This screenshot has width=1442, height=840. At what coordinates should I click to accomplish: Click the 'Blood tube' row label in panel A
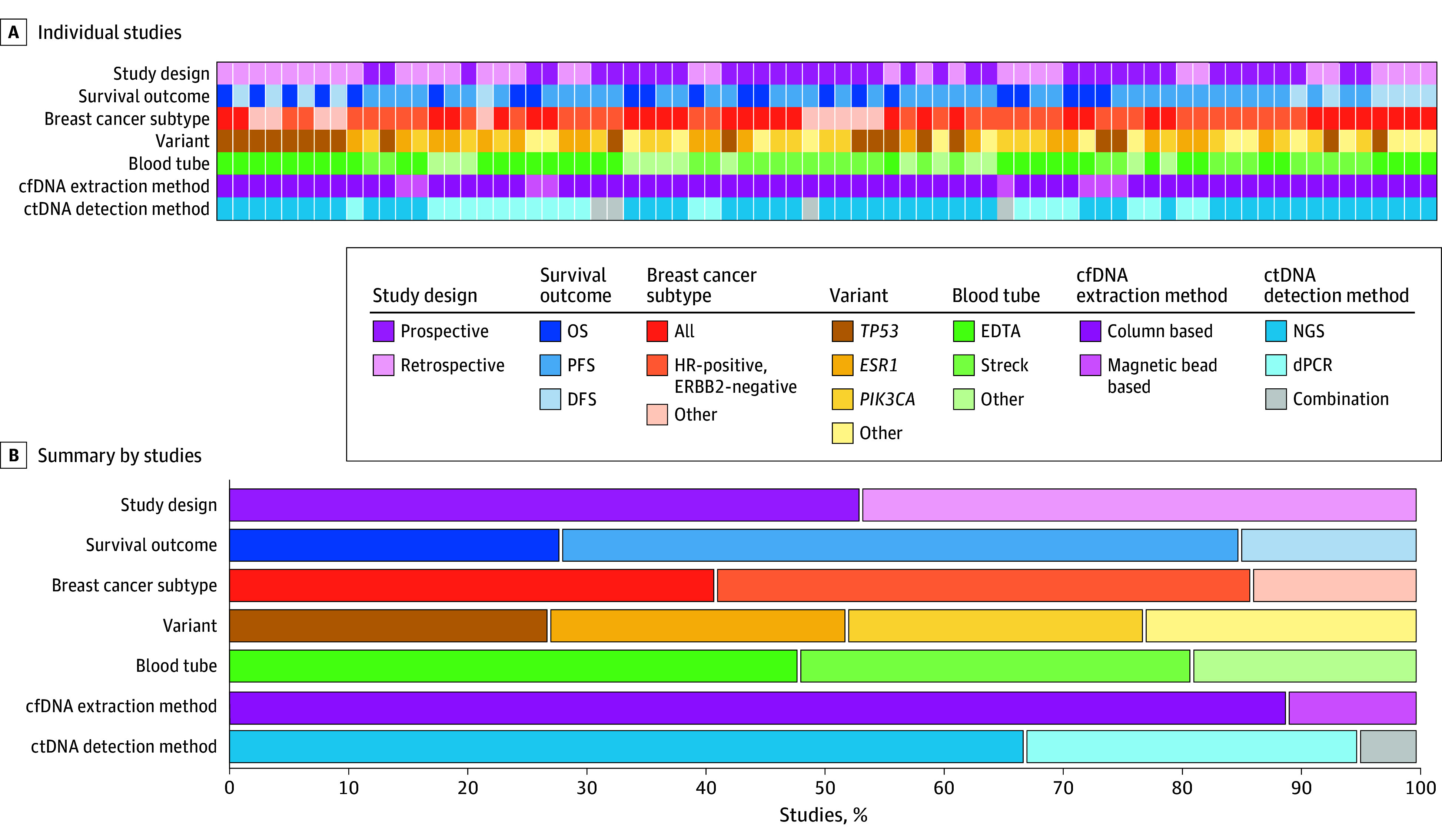click(169, 164)
